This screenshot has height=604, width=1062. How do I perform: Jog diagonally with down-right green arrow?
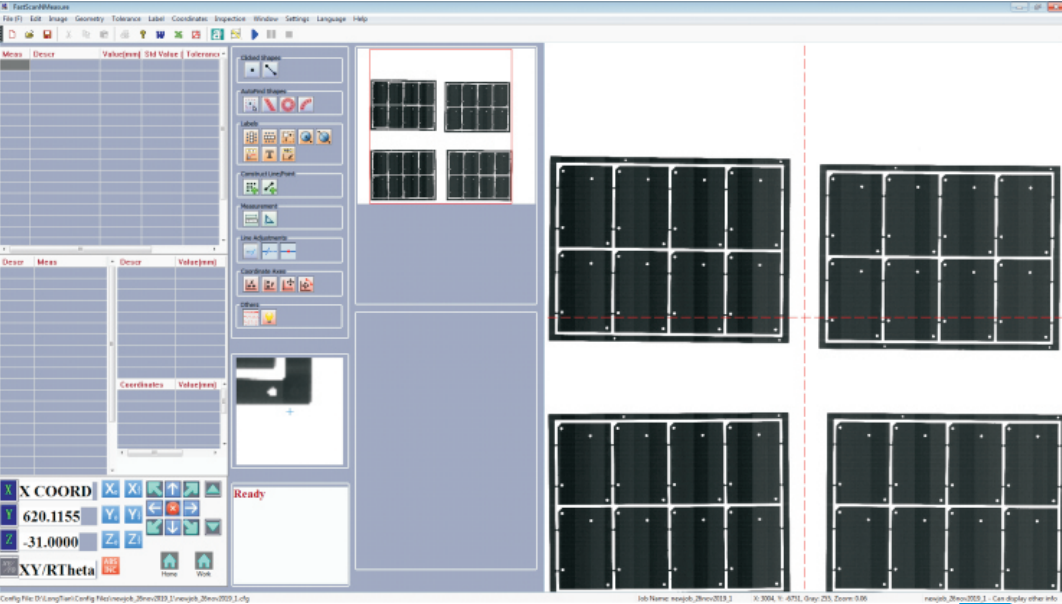click(x=192, y=527)
